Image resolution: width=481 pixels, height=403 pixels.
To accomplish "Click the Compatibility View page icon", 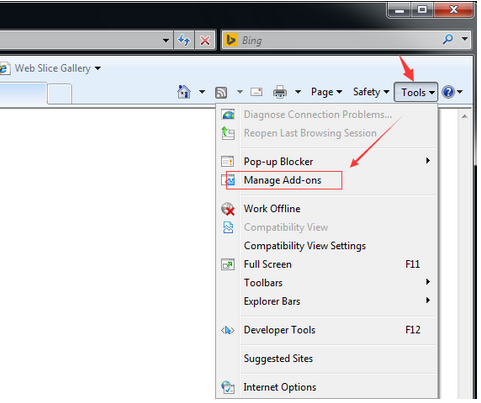I will tap(228, 228).
